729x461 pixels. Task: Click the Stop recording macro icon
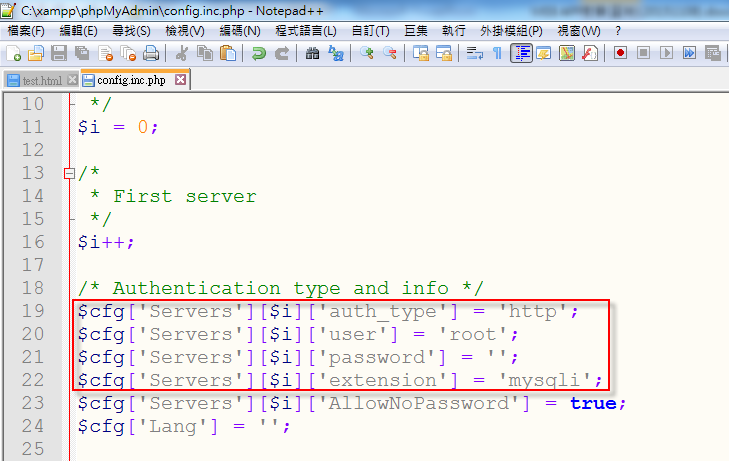643,53
